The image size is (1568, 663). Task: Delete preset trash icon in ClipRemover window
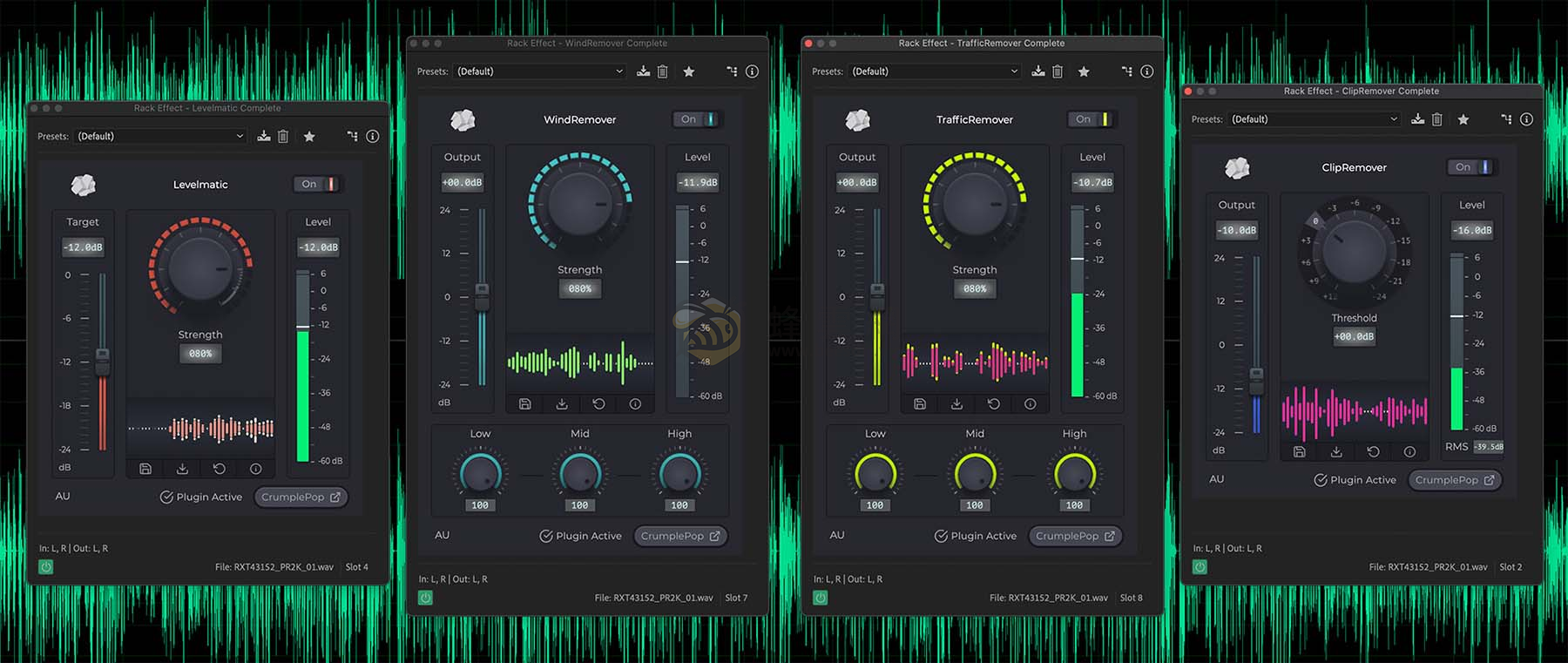(x=1437, y=119)
